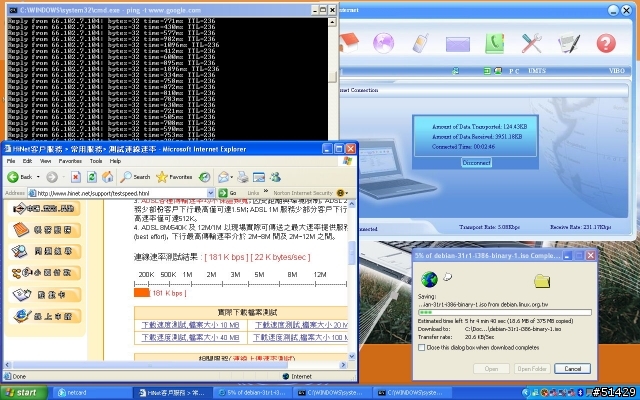Click the IE page scroll down arrow

352,356
